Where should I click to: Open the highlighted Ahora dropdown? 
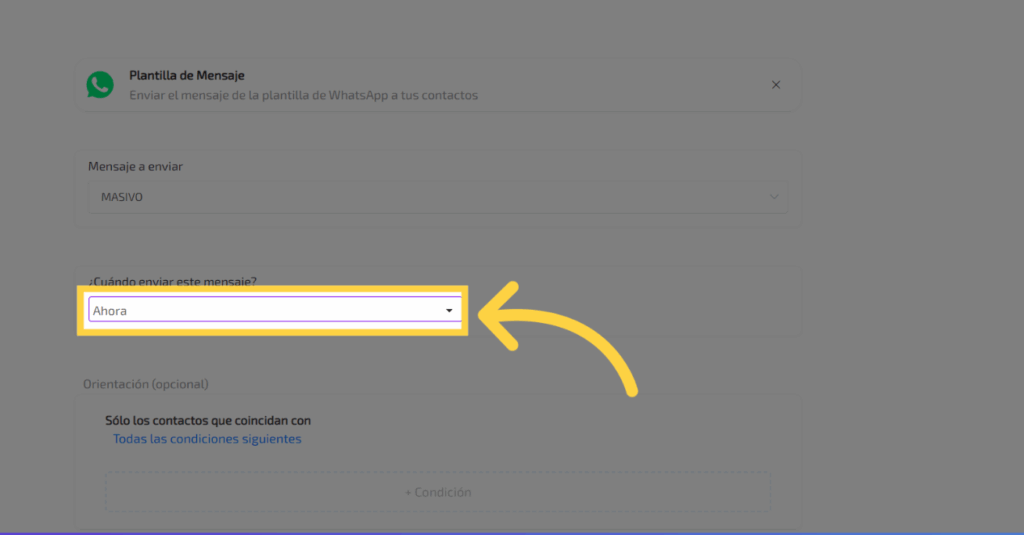coord(275,310)
